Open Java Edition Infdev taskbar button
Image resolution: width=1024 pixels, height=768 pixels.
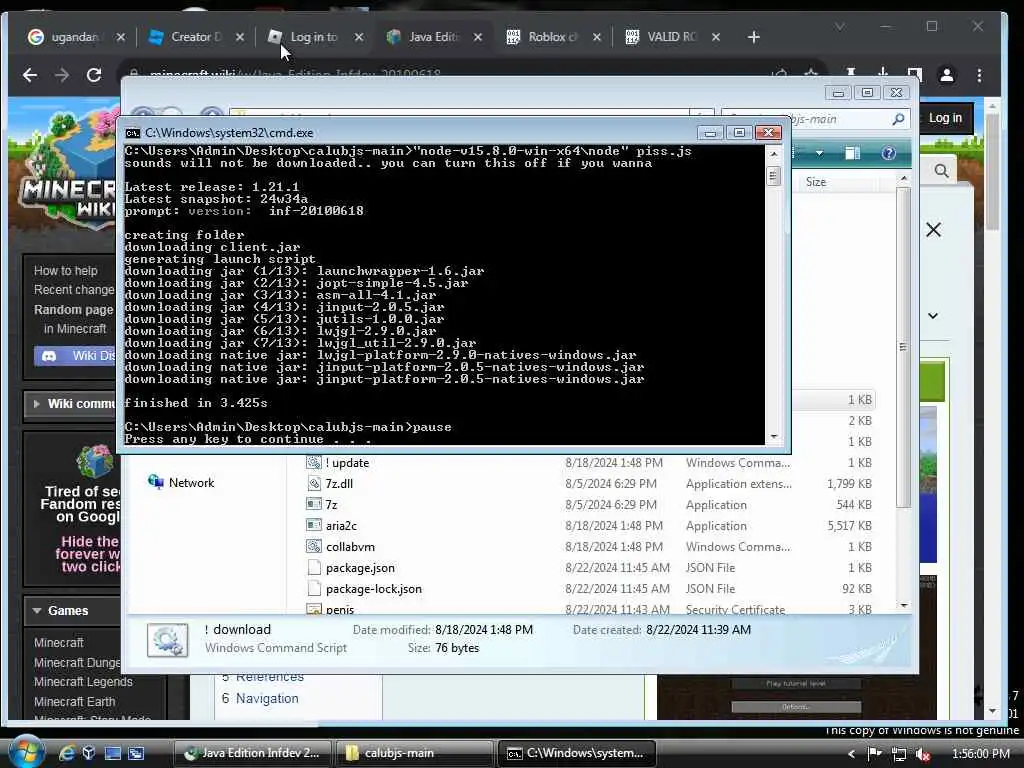coord(253,753)
